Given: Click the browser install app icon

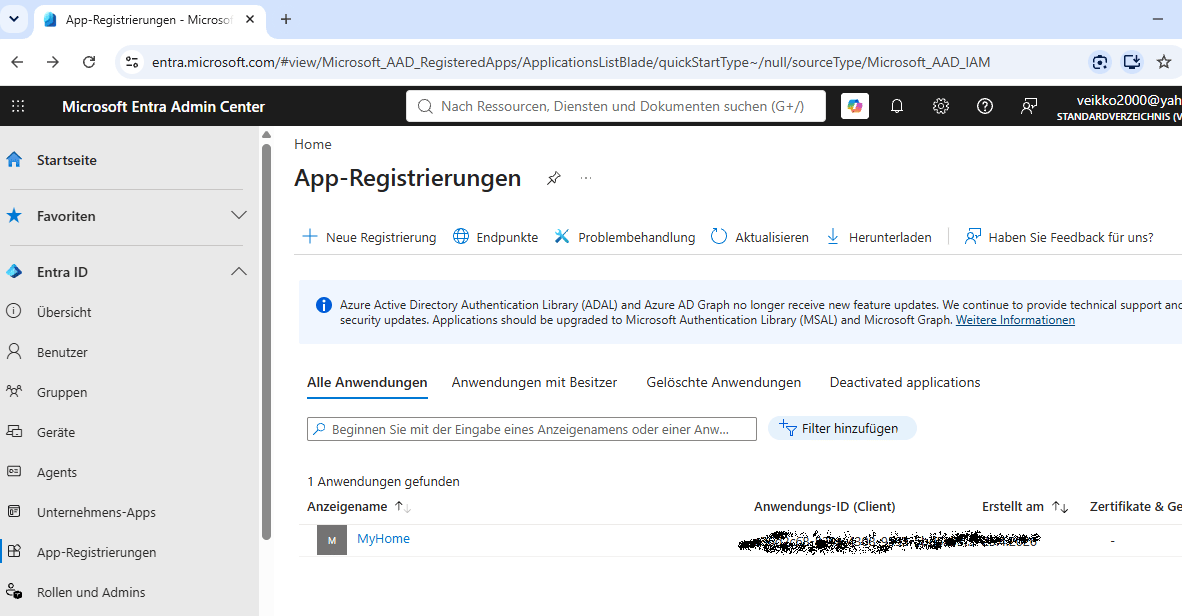Looking at the screenshot, I should (1131, 62).
